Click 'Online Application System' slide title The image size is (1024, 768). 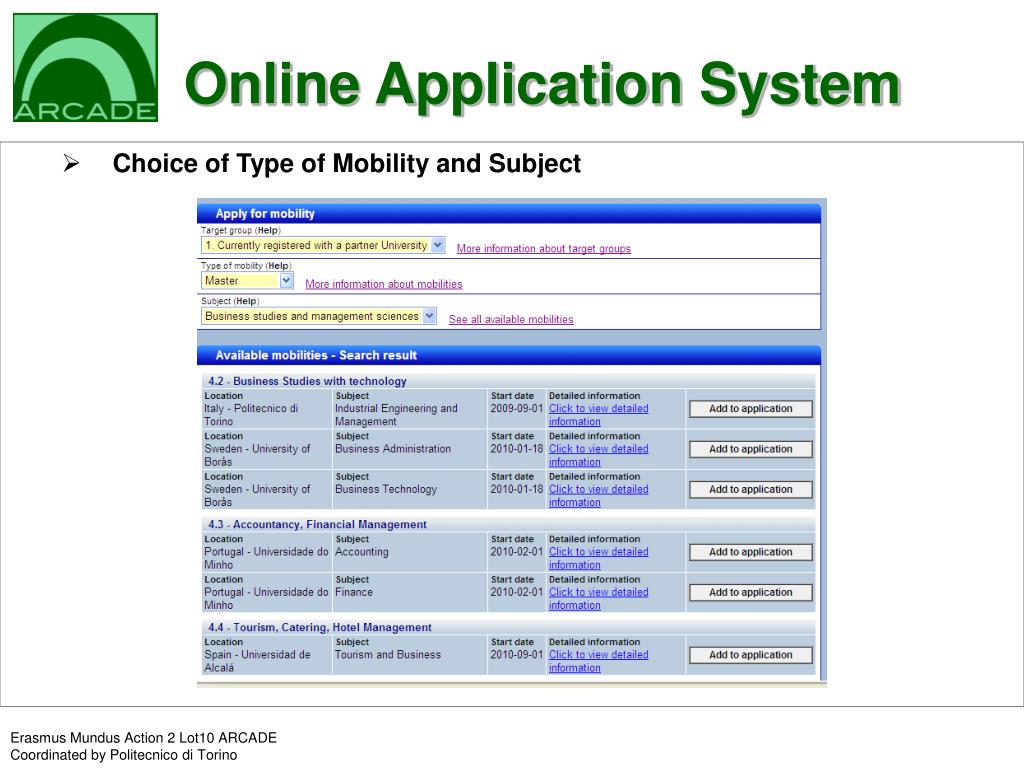point(543,84)
